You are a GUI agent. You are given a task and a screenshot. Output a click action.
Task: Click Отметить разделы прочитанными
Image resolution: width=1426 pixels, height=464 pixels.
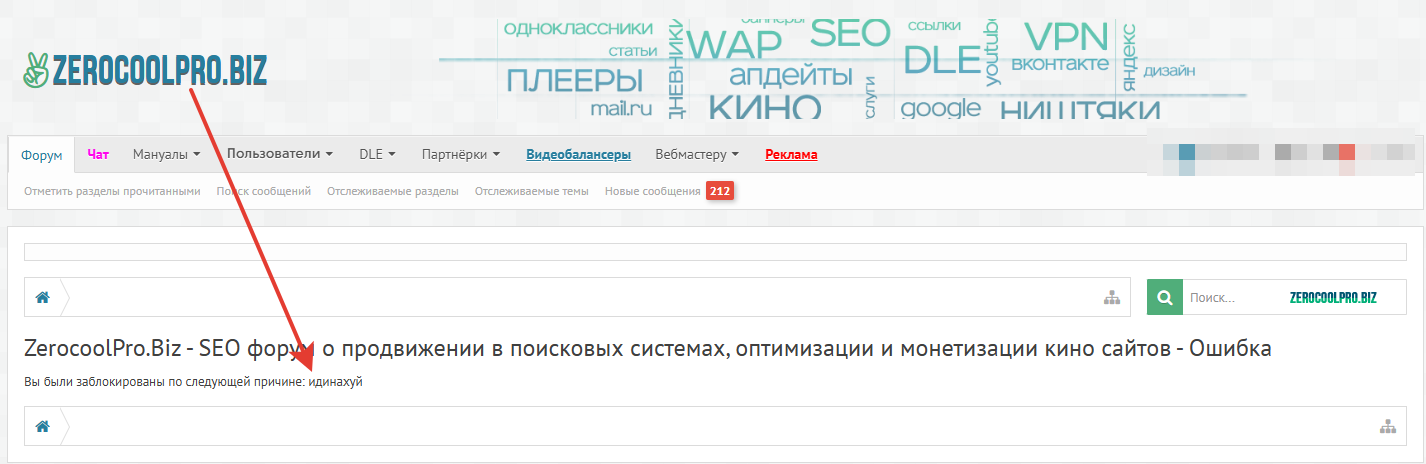112,191
